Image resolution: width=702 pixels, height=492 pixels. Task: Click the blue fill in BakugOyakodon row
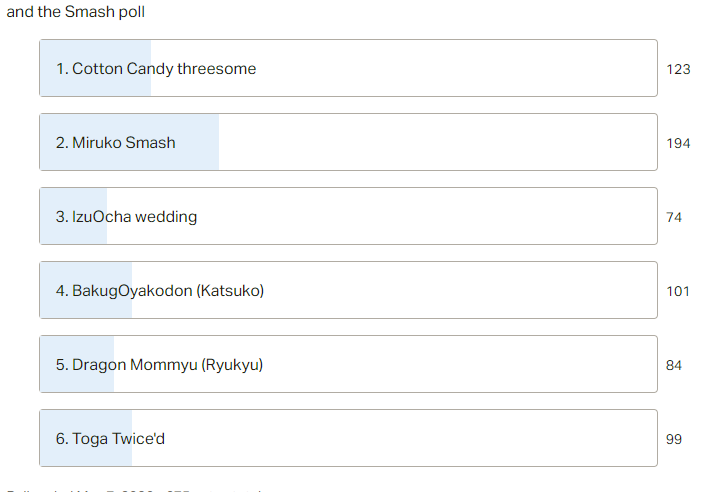pos(86,290)
